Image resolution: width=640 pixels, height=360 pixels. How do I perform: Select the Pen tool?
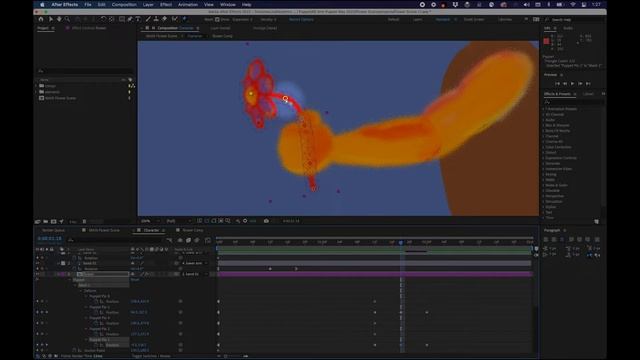(130, 19)
